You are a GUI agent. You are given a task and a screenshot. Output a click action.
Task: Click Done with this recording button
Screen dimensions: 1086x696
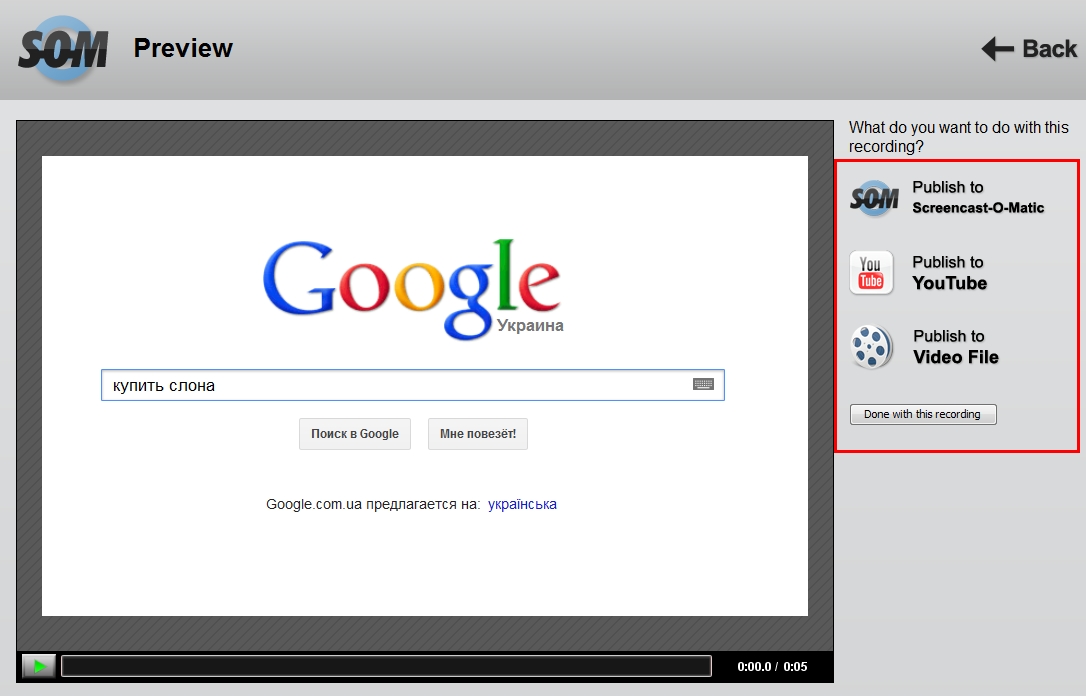(x=923, y=414)
